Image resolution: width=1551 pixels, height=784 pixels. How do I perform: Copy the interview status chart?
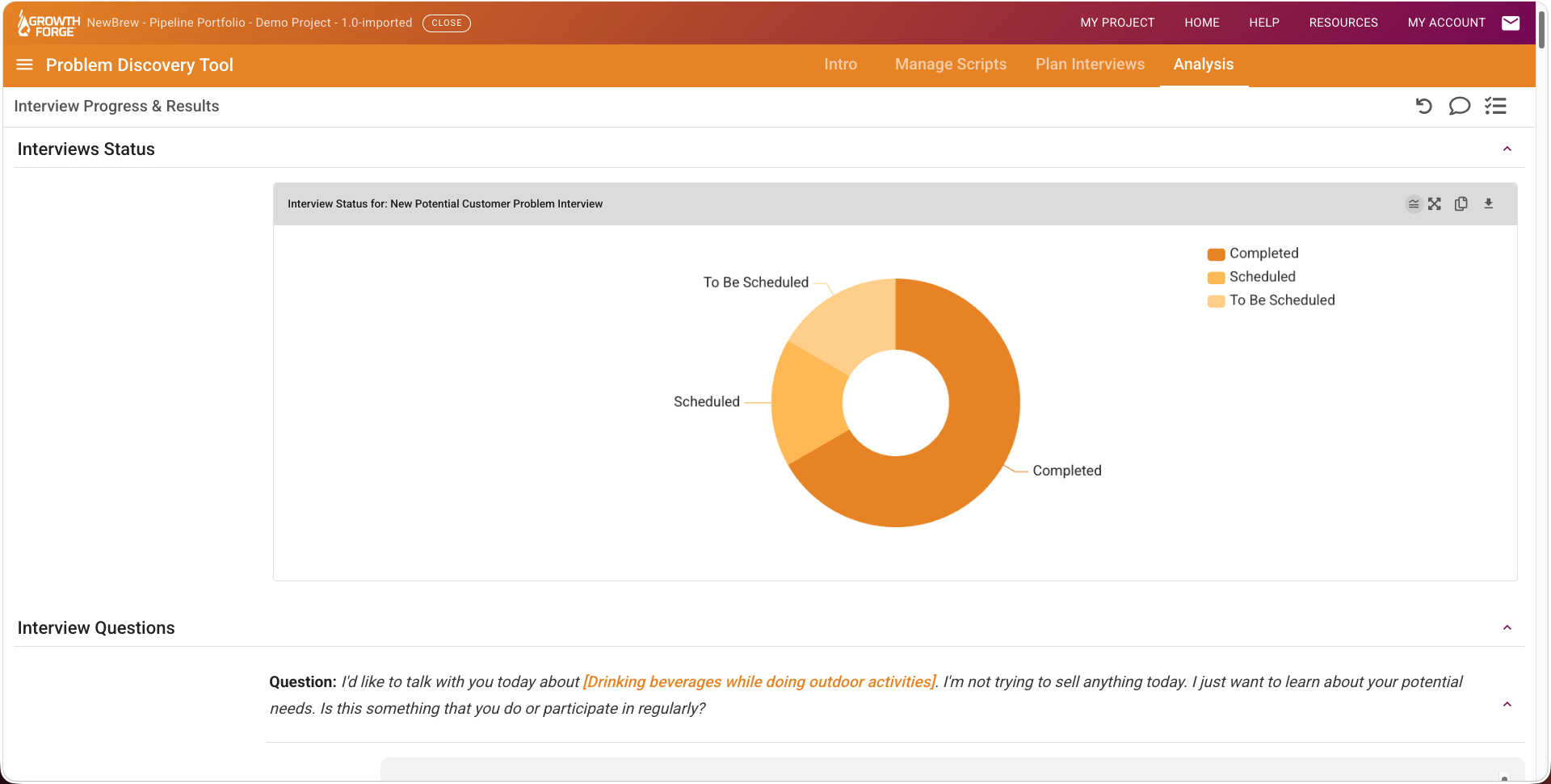click(1461, 204)
